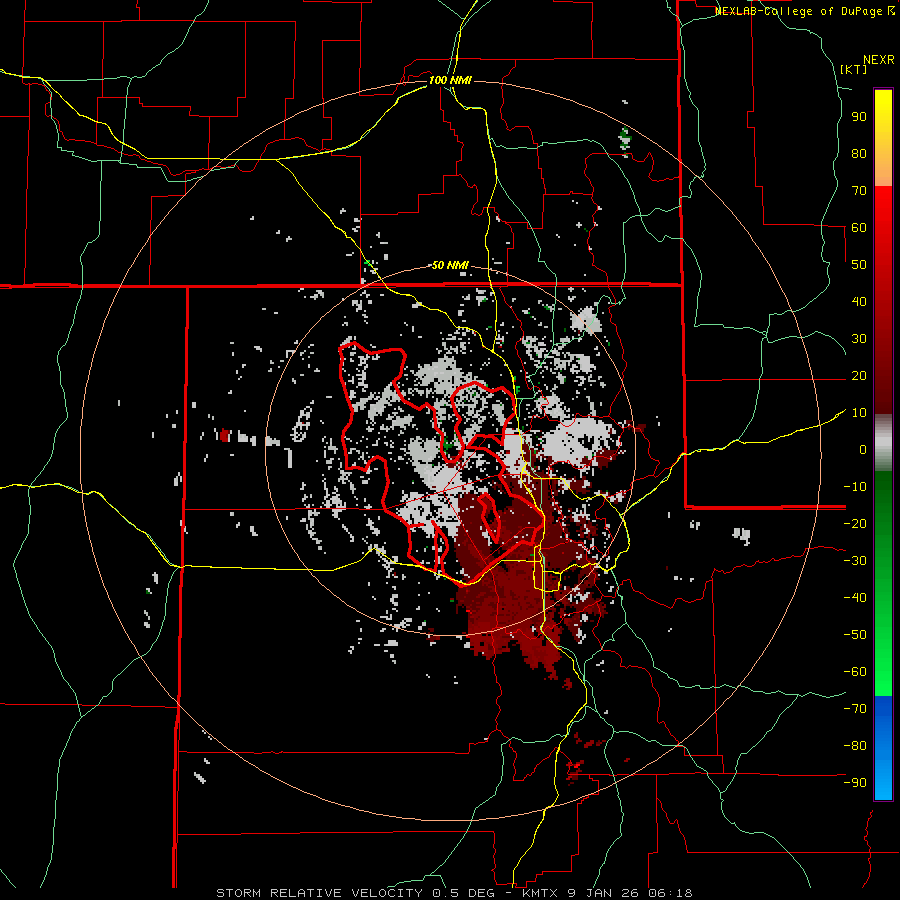Viewport: 900px width, 900px height.
Task: Click the 0 value on the velocity scale
Action: pos(863,450)
